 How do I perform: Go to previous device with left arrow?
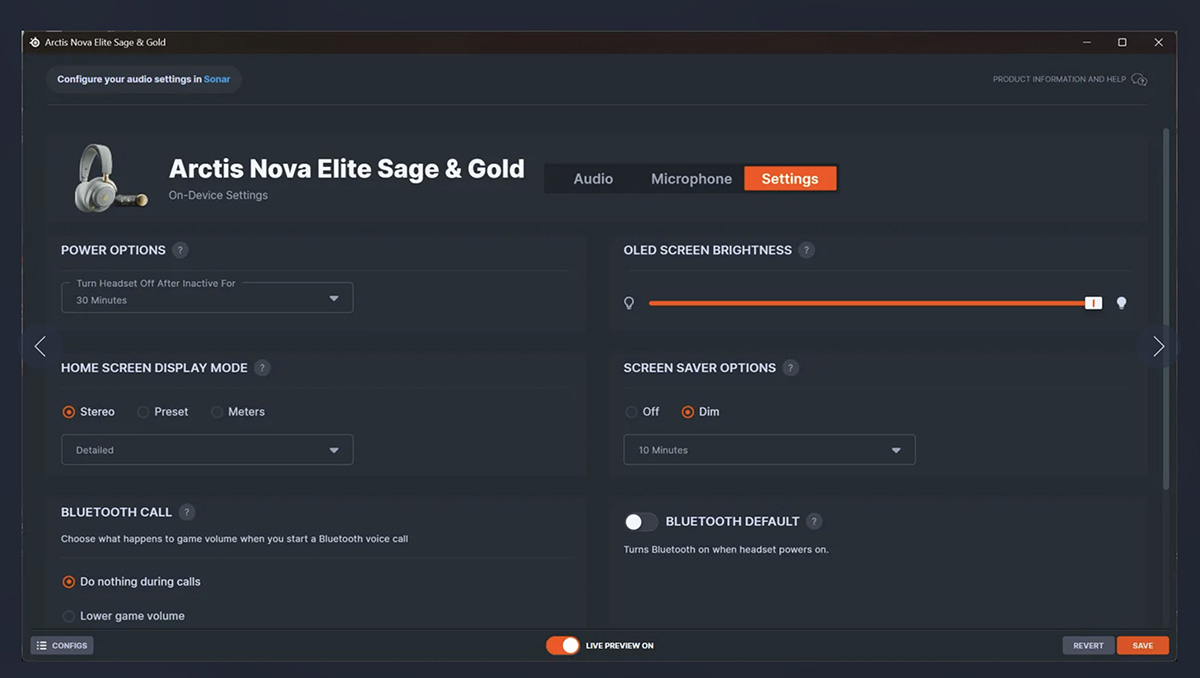coord(40,346)
